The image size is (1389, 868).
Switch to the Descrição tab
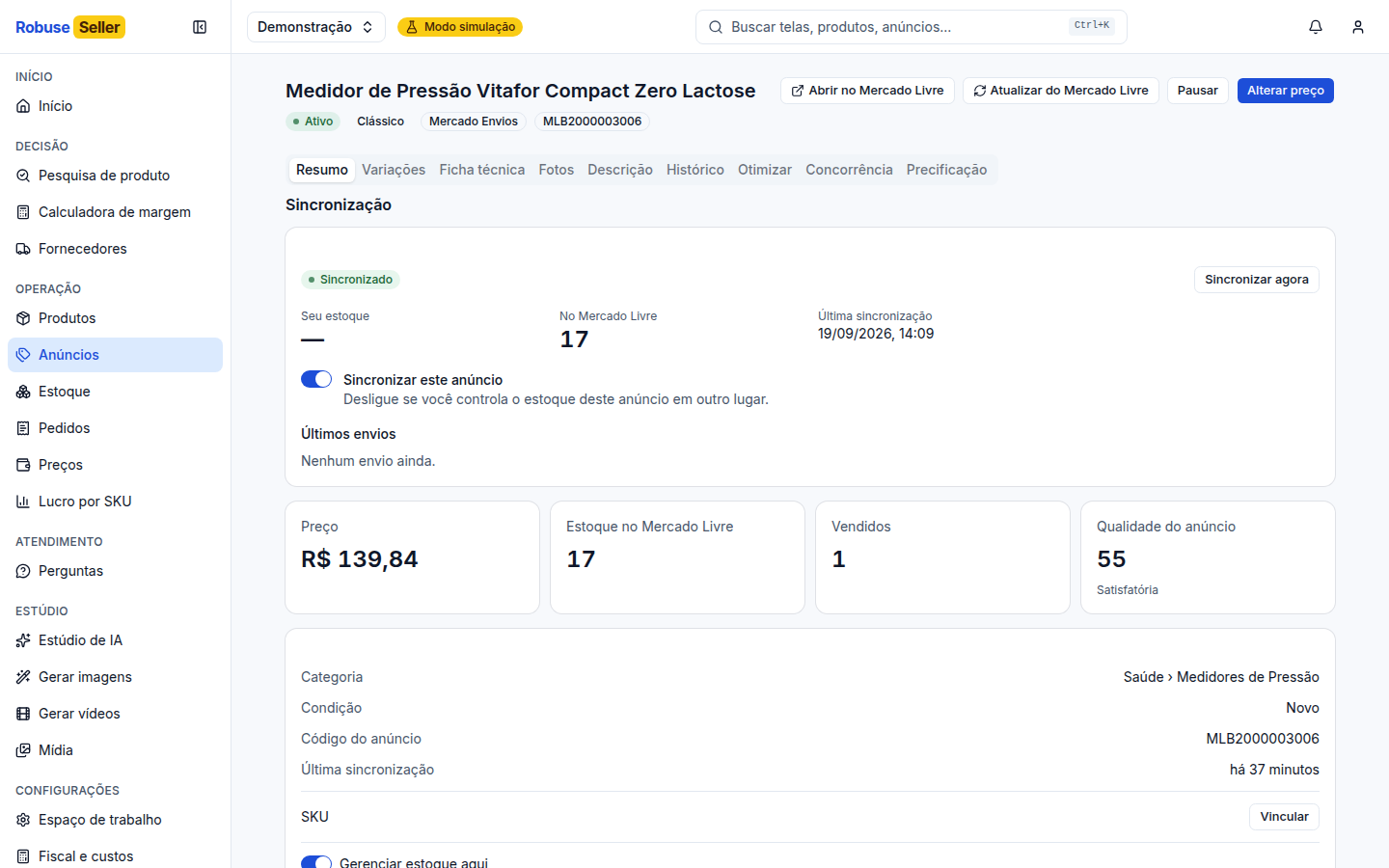click(x=620, y=170)
